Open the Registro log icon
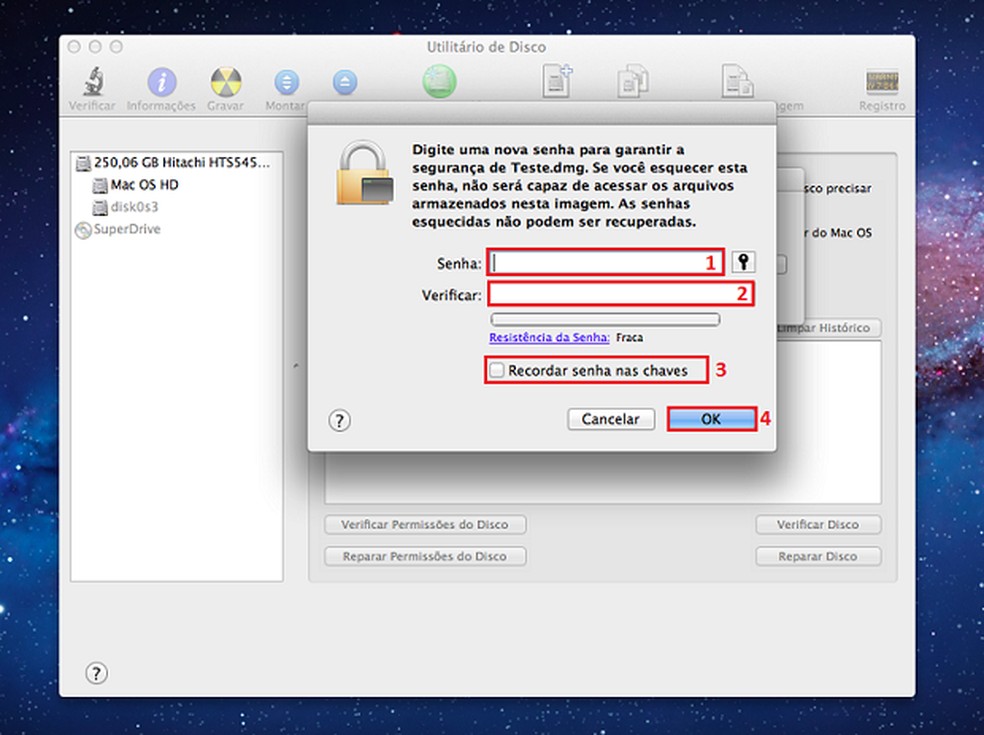 [x=882, y=82]
